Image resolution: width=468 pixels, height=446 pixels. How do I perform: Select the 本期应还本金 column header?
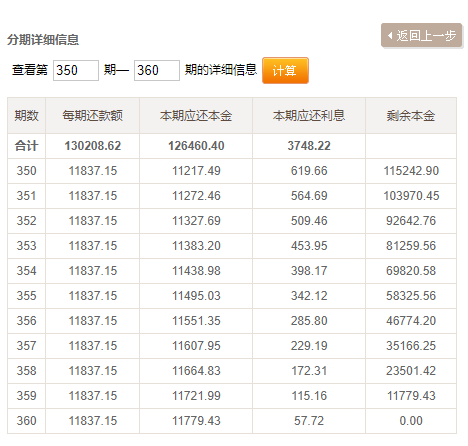(x=196, y=116)
